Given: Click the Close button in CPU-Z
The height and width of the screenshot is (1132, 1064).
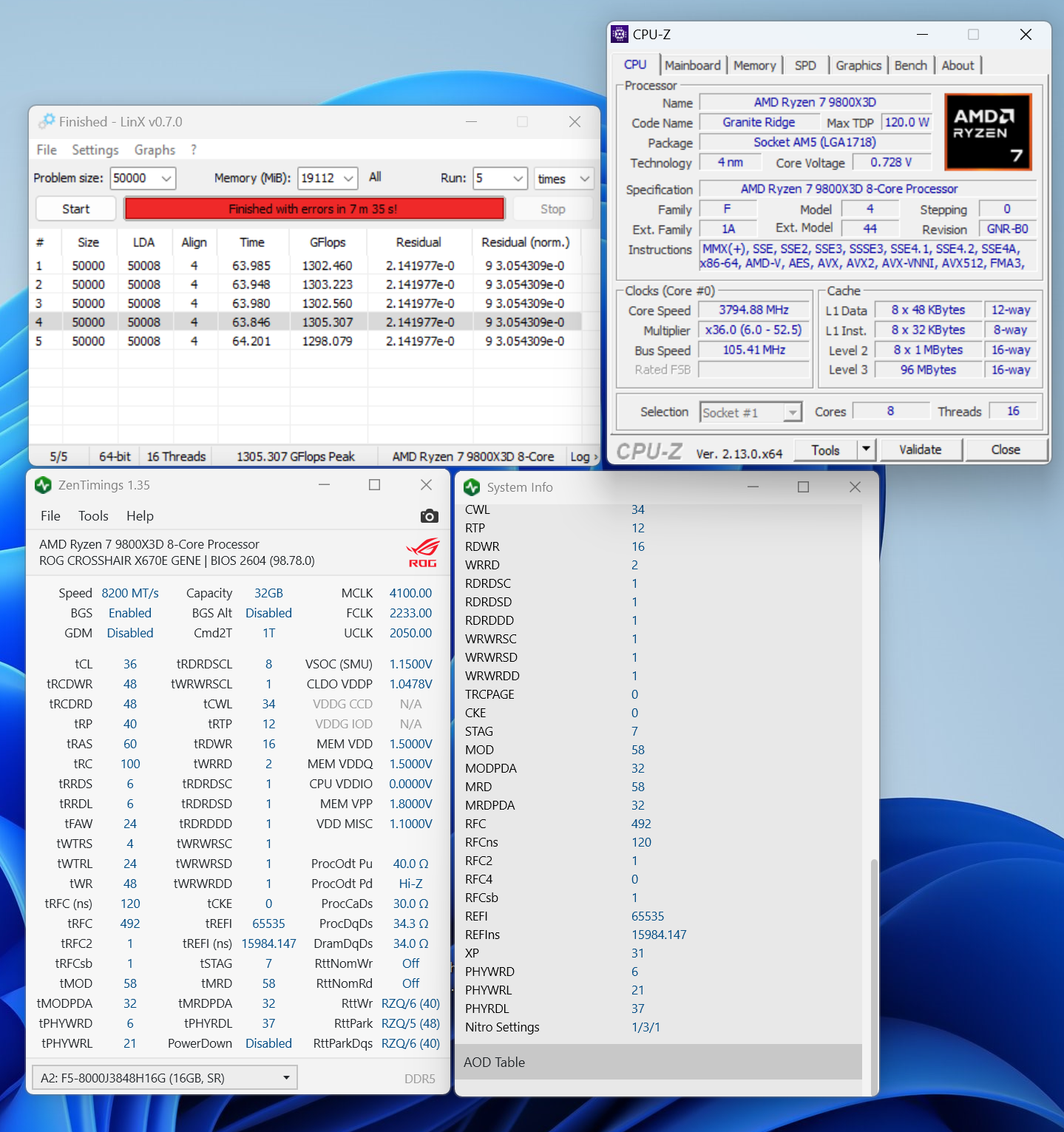Looking at the screenshot, I should [x=1006, y=450].
